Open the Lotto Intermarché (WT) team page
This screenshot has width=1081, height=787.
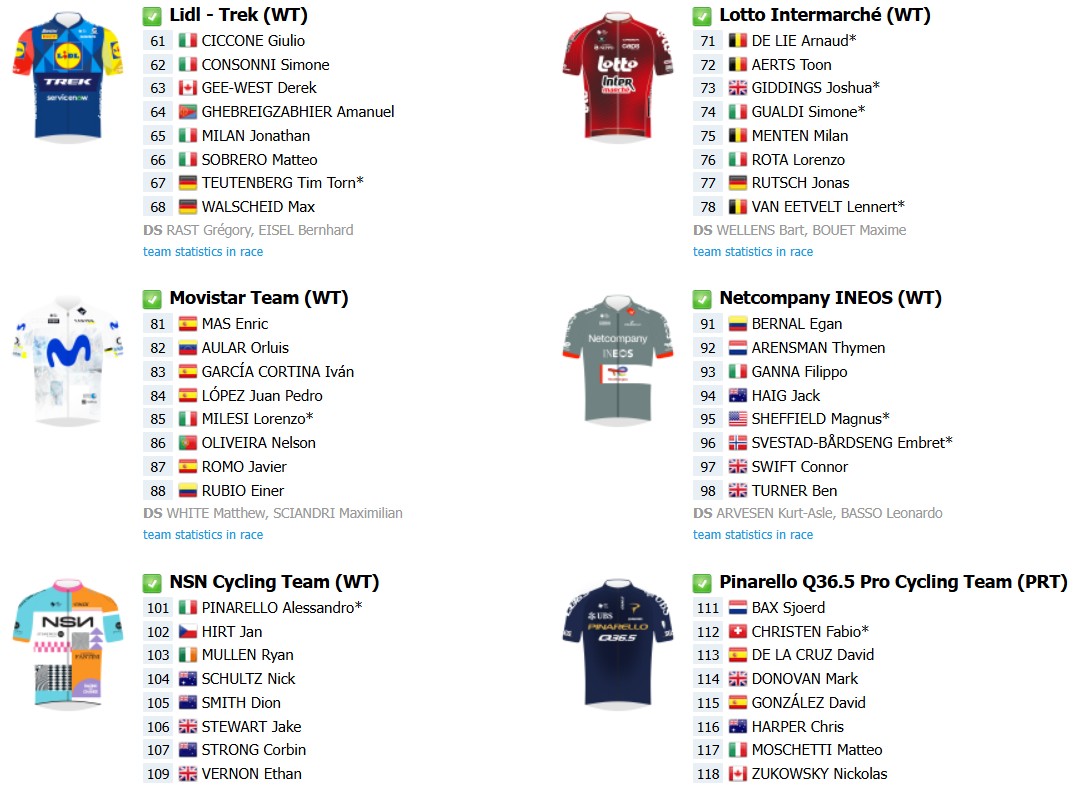pyautogui.click(x=825, y=15)
